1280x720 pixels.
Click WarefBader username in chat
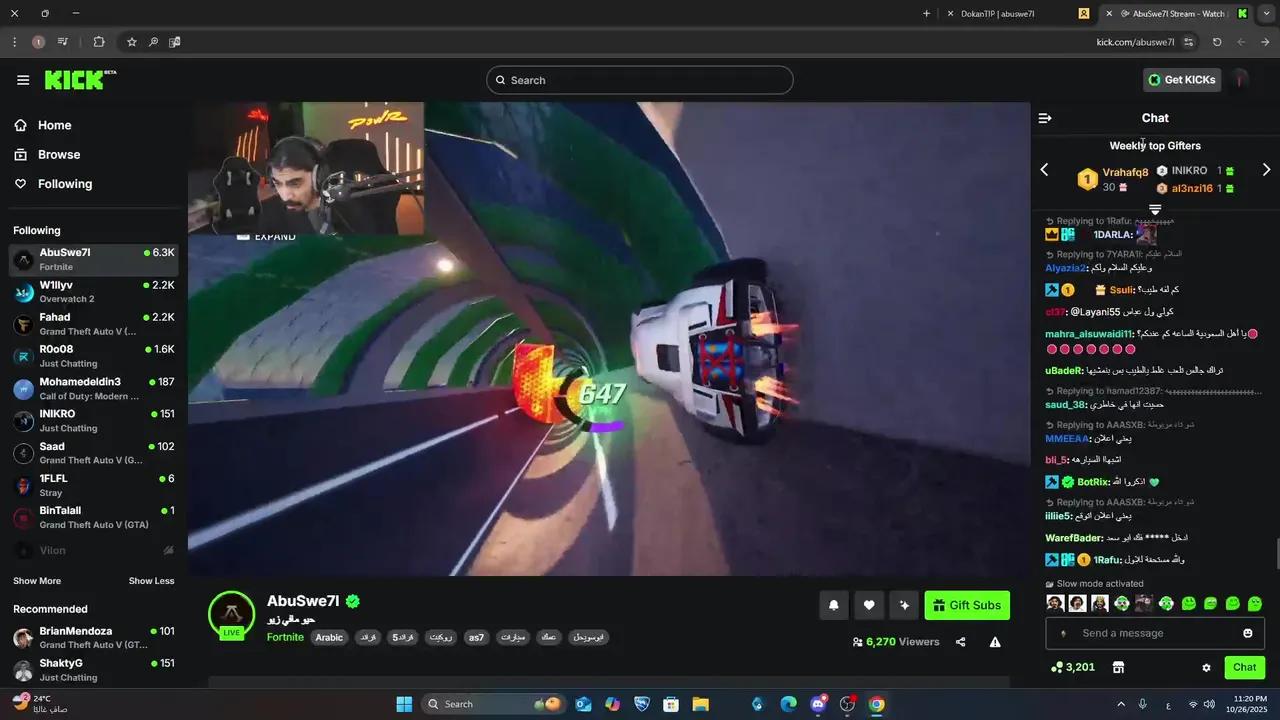coord(1074,538)
